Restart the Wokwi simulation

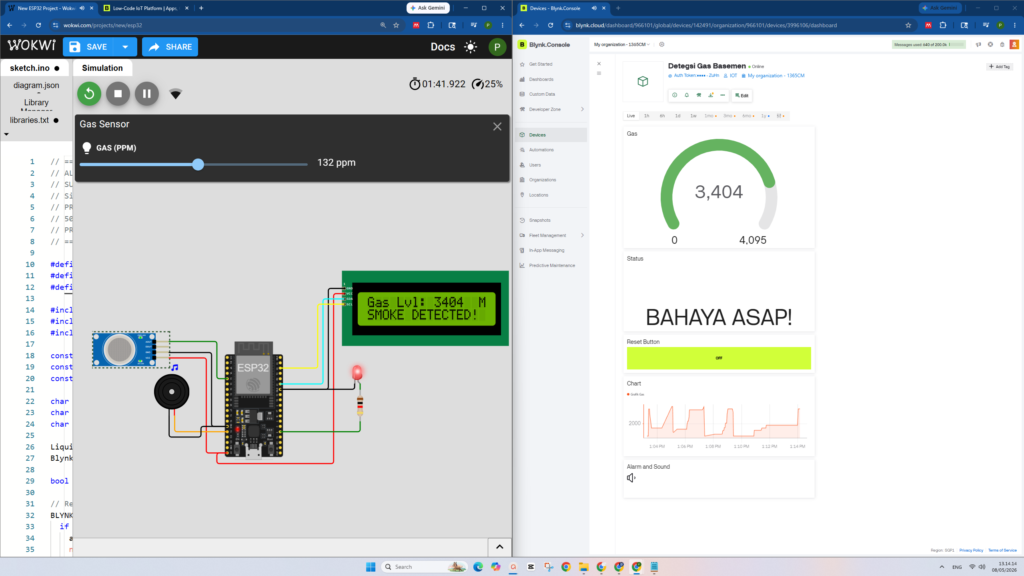click(x=89, y=93)
